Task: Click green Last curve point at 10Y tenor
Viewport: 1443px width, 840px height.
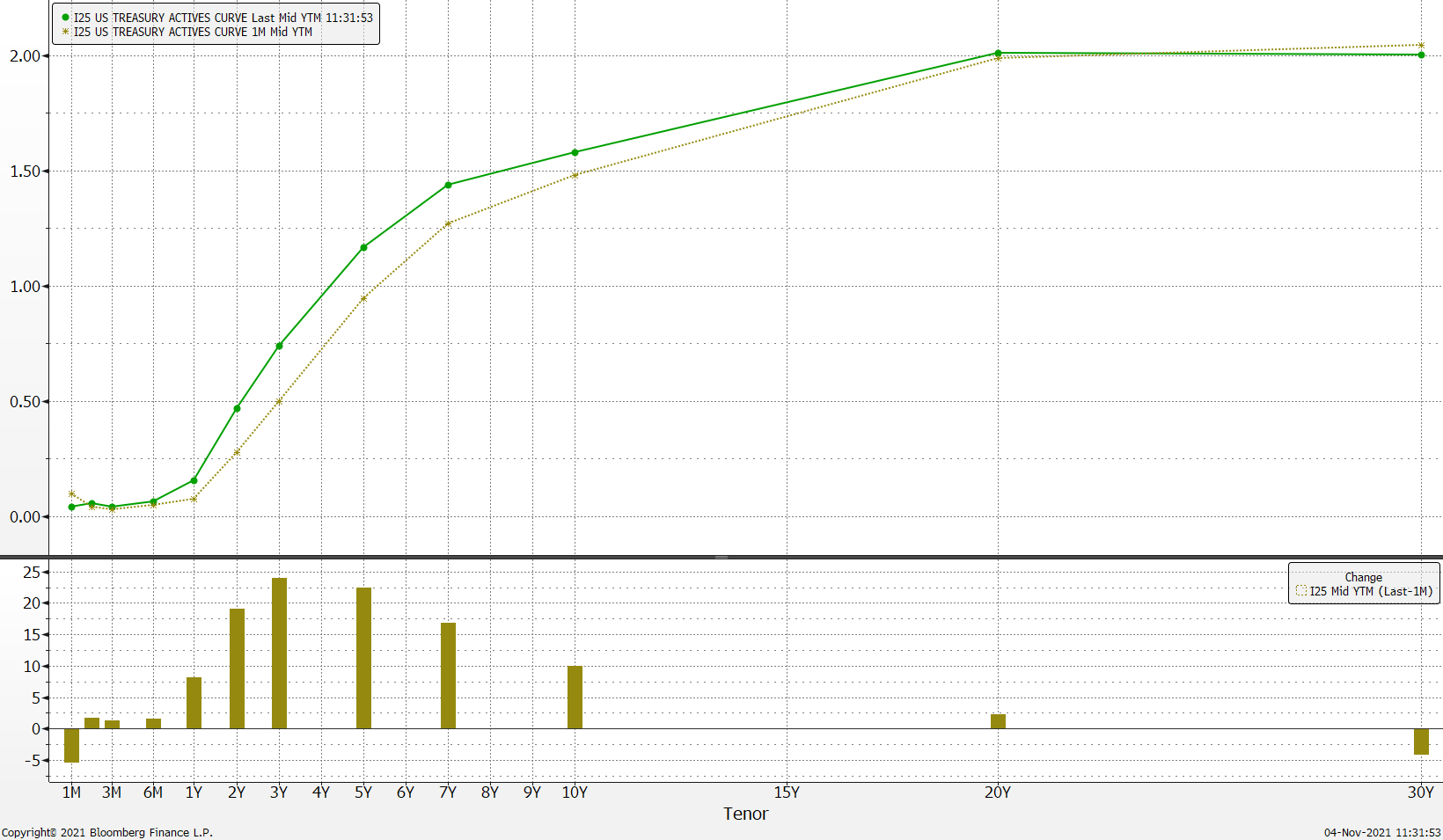Action: coord(575,152)
